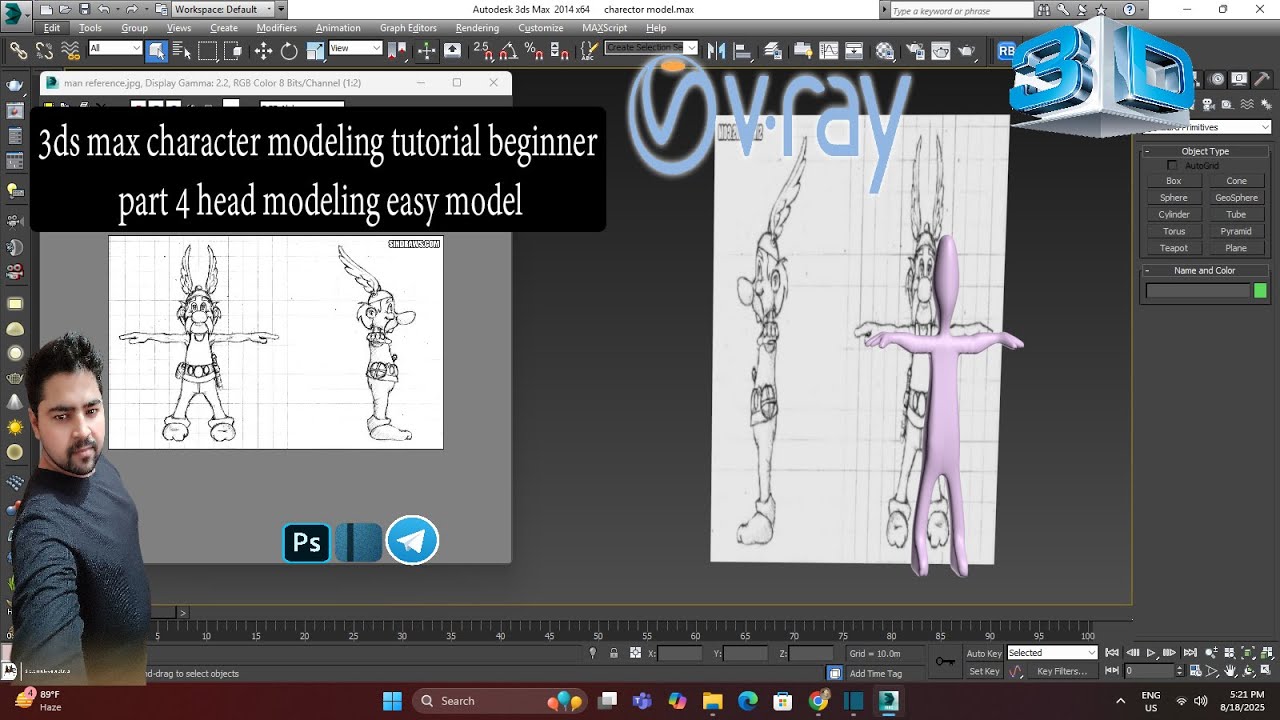Toggle Select and Manipulate

coord(426,50)
